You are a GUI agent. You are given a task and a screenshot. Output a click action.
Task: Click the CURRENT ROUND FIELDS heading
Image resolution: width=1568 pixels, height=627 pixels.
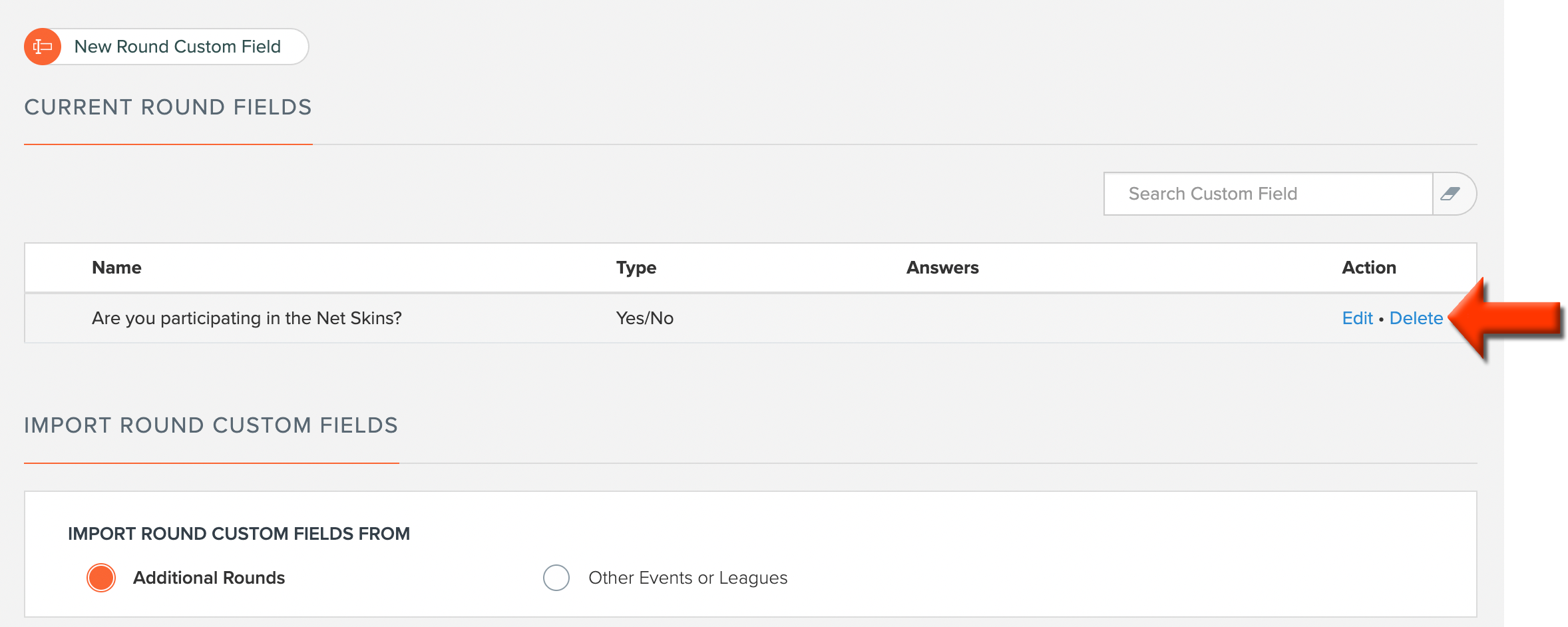tap(168, 106)
